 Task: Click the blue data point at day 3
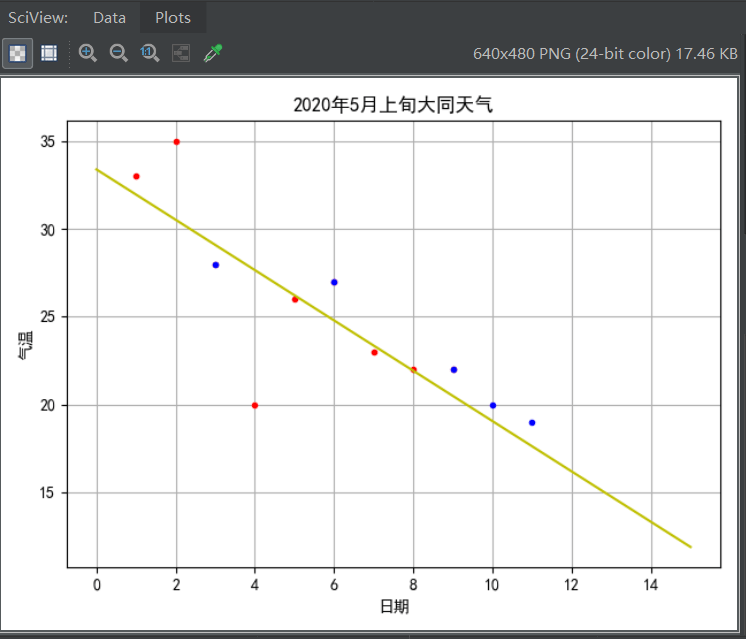[x=216, y=265]
